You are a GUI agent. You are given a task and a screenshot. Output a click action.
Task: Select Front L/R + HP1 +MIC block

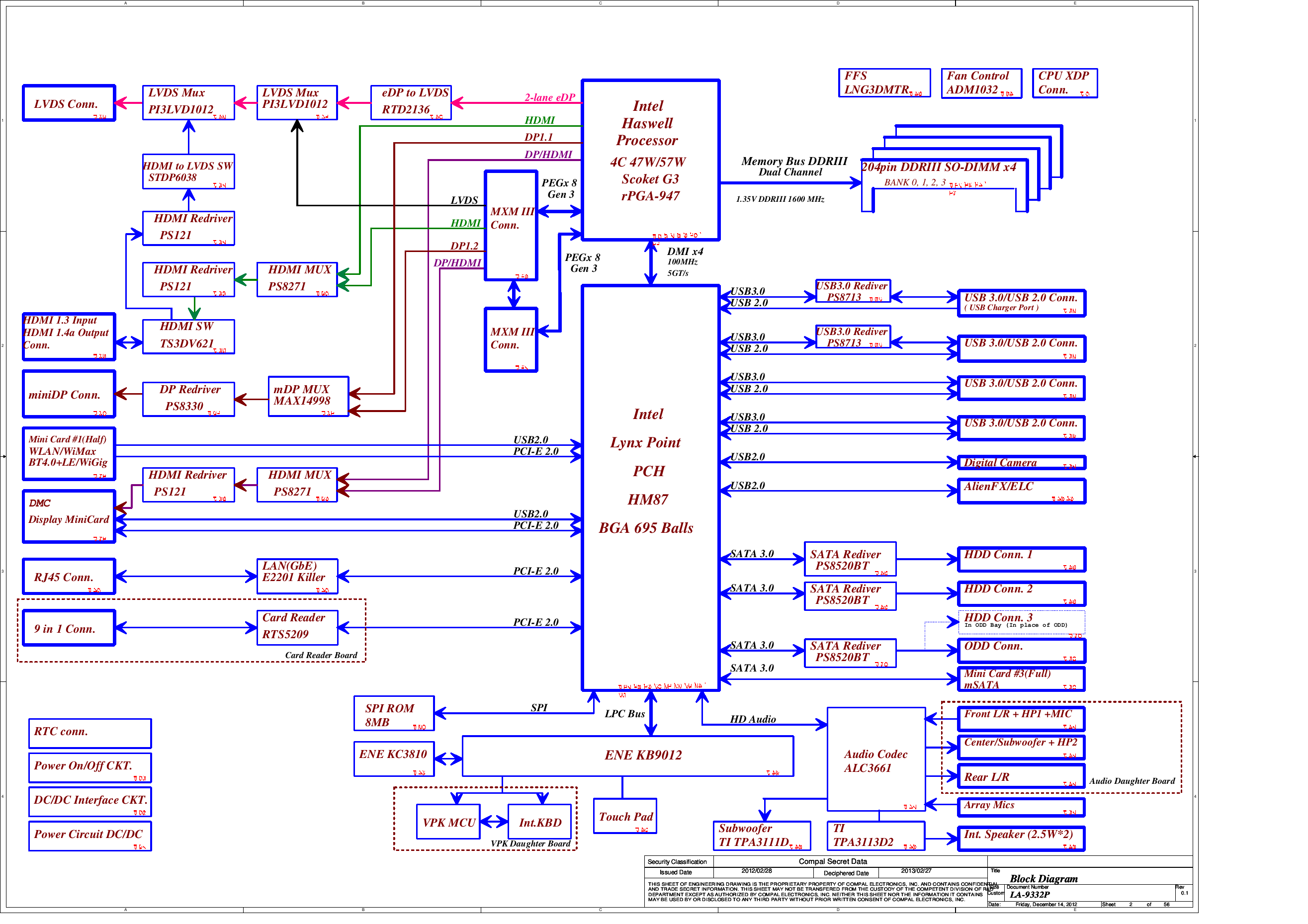1022,719
